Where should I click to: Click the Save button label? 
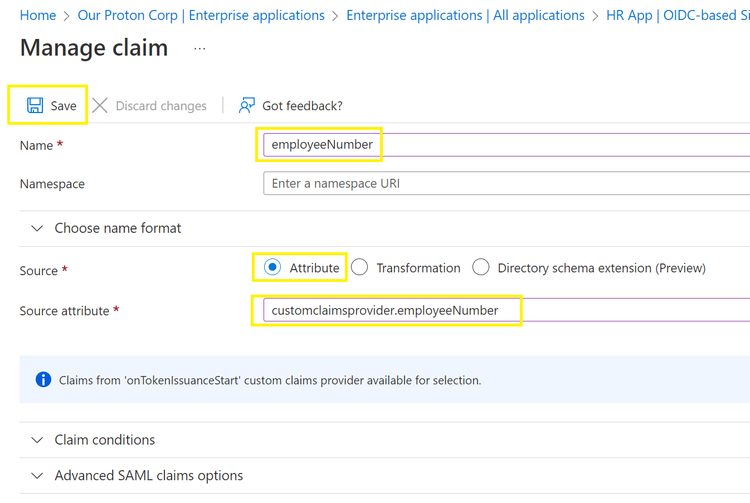tap(63, 105)
